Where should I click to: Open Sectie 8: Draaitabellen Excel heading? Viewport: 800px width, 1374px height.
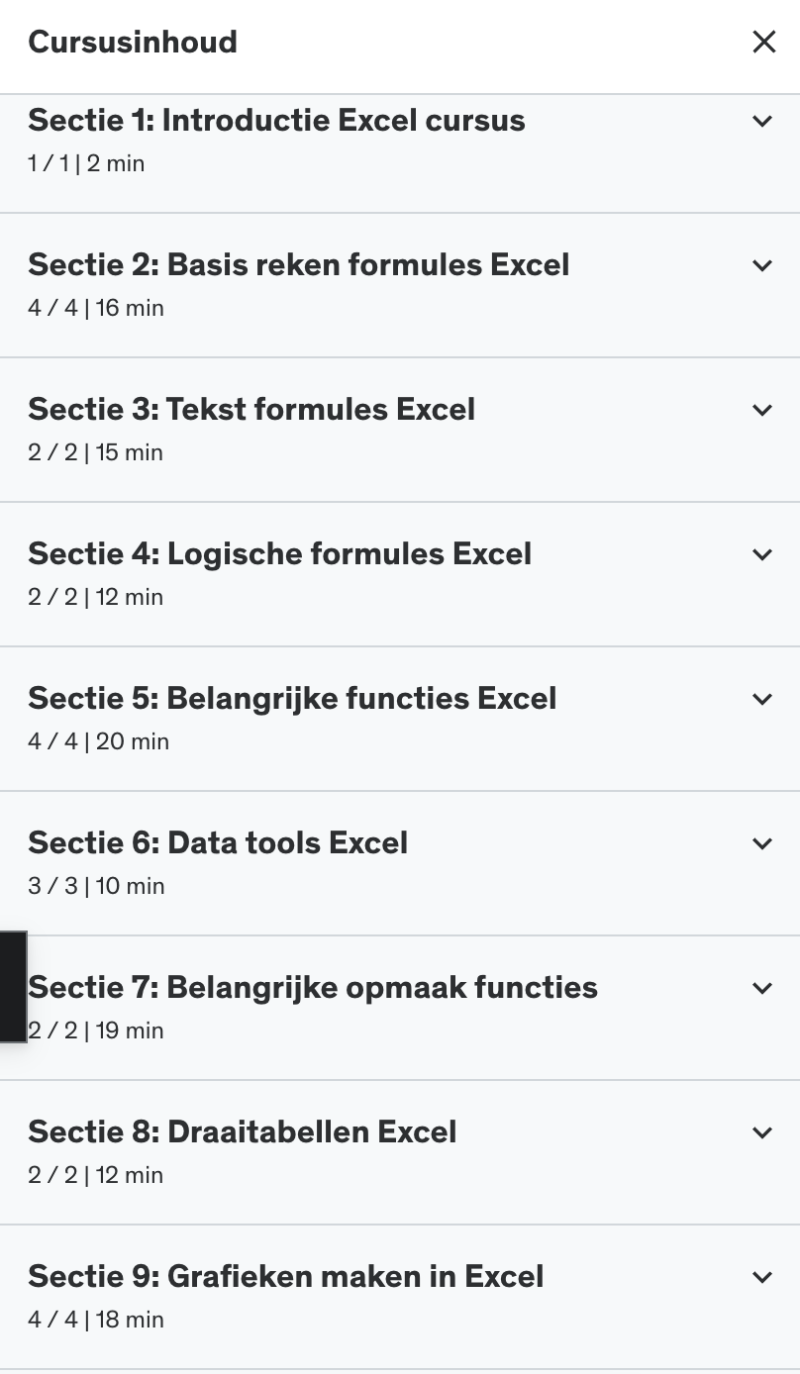click(242, 1132)
